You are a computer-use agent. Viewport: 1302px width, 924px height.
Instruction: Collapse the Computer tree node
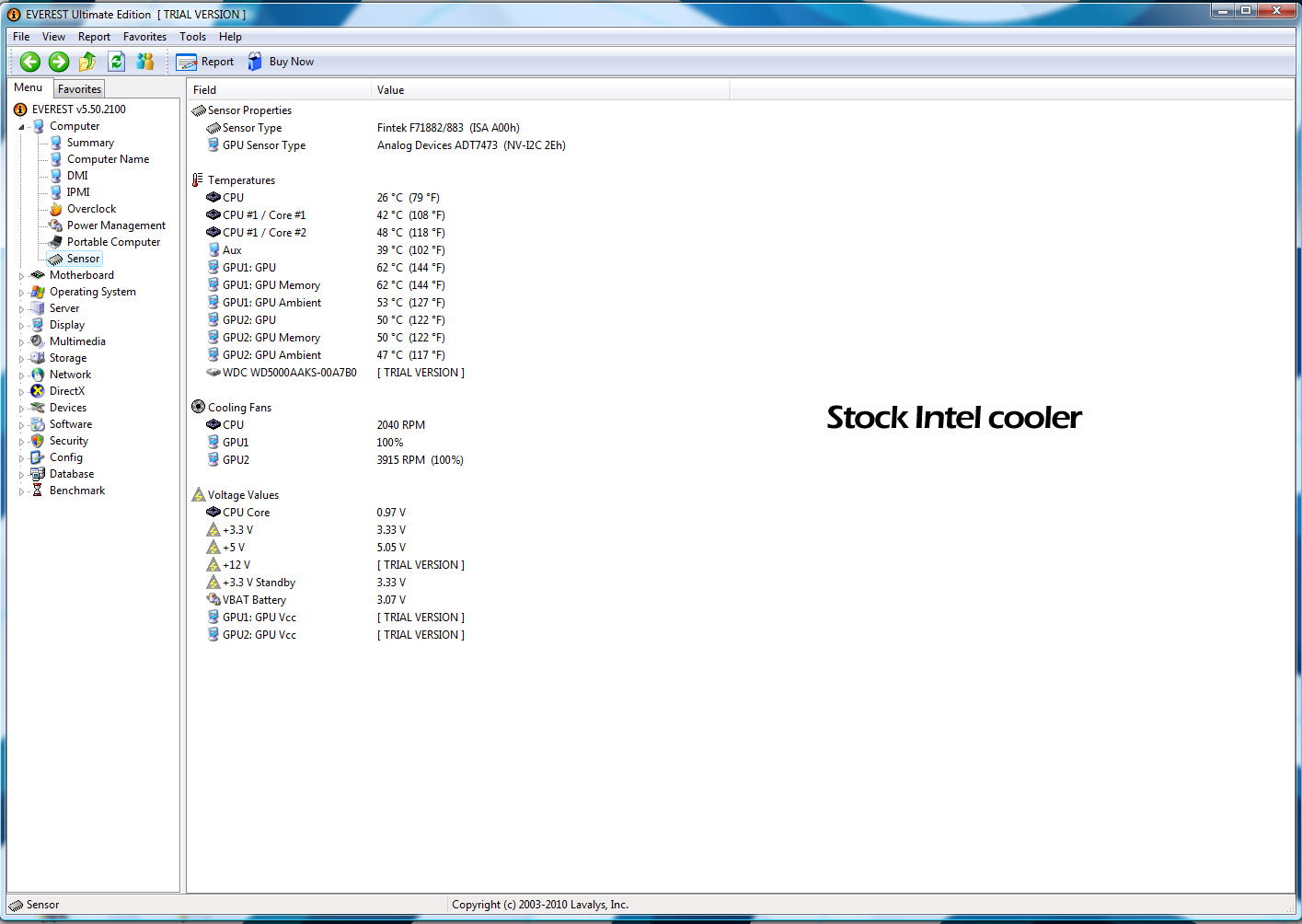[22, 127]
